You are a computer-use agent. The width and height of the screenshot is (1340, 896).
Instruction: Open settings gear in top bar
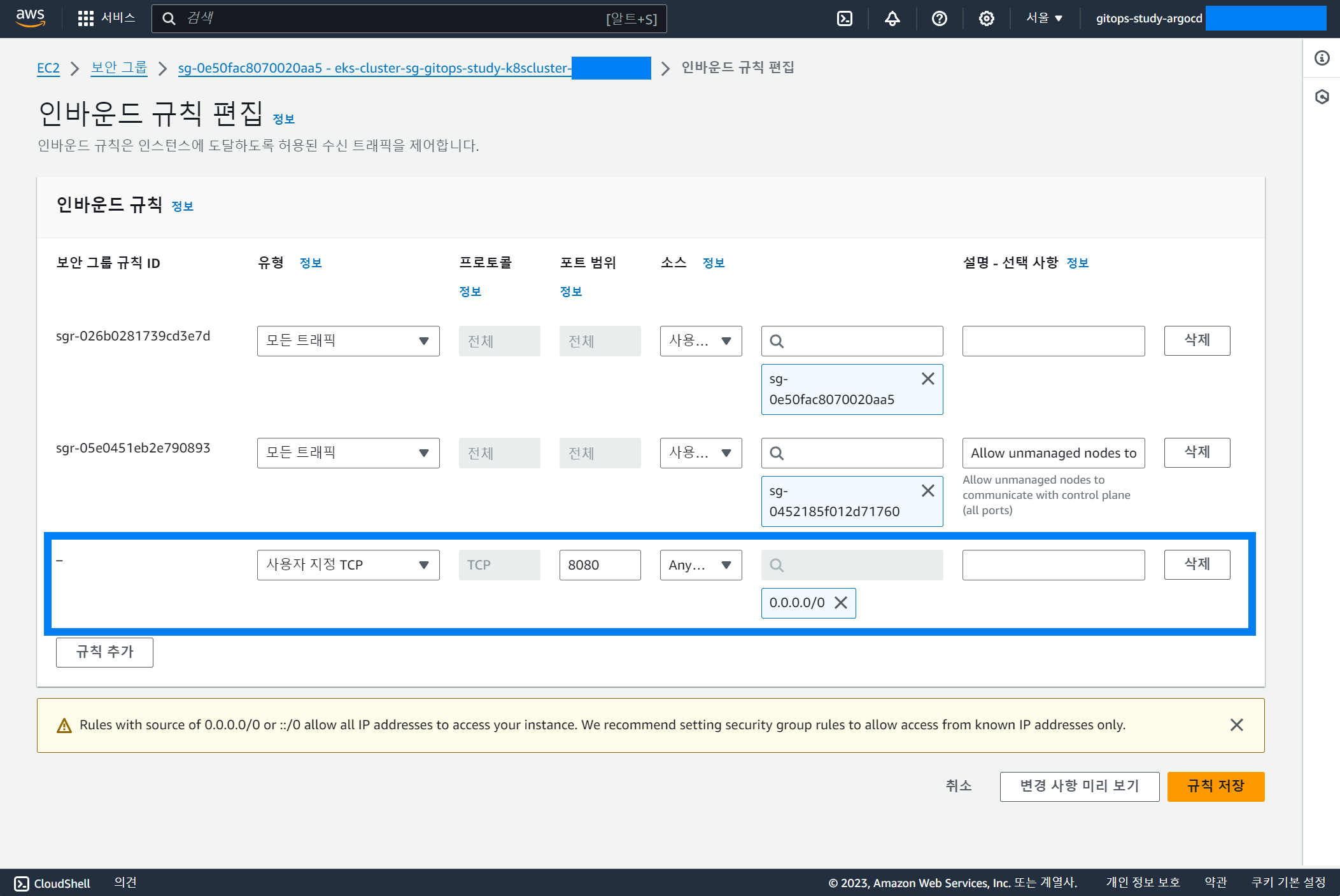[986, 18]
